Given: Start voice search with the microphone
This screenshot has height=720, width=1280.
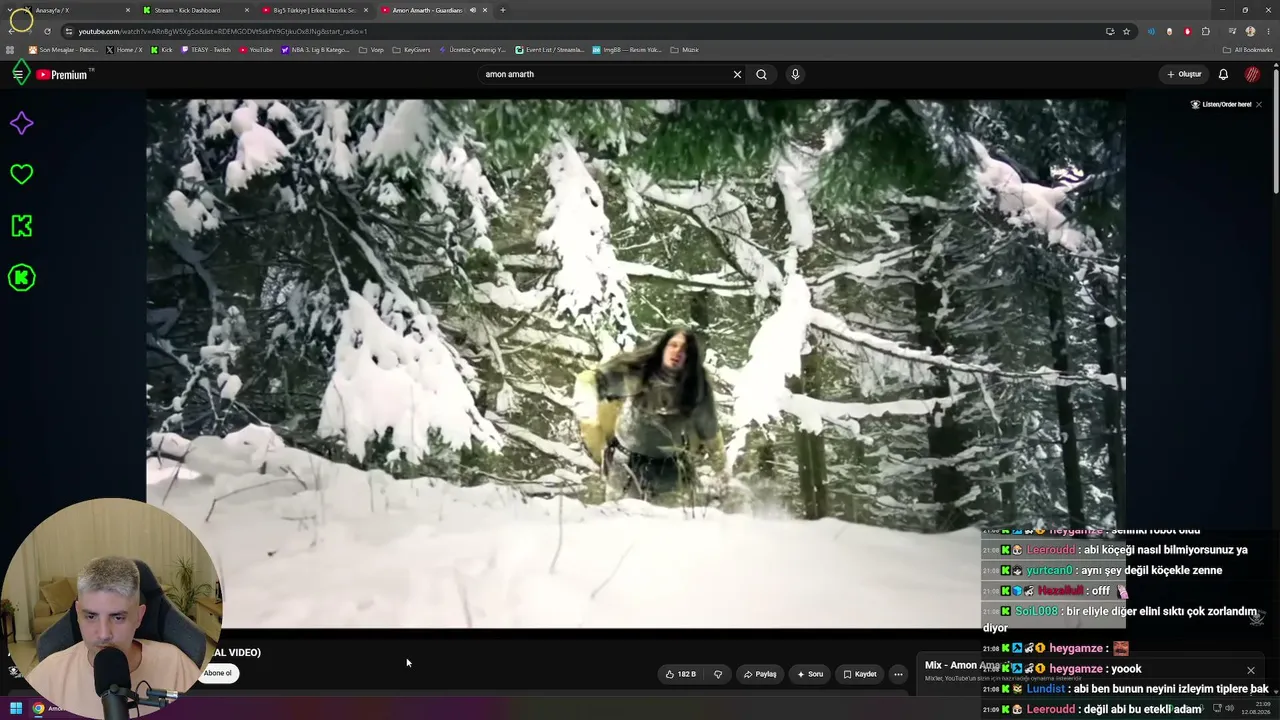Looking at the screenshot, I should [x=795, y=74].
